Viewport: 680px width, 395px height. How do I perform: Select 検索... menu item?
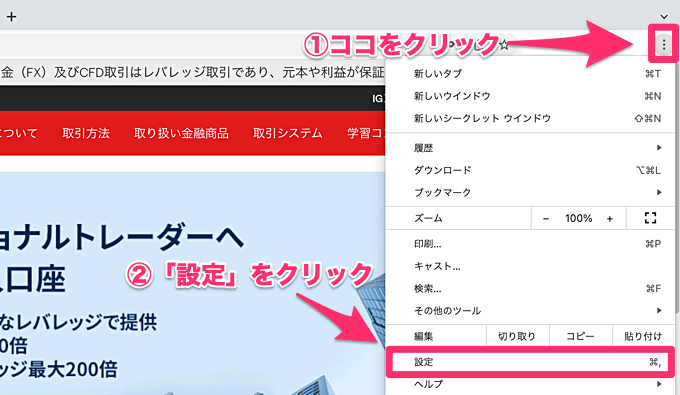coord(530,288)
